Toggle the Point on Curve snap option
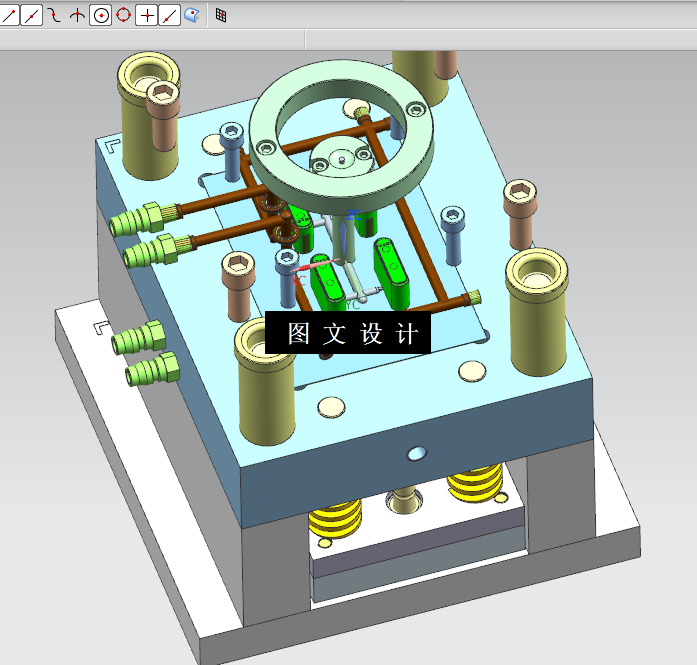 169,16
